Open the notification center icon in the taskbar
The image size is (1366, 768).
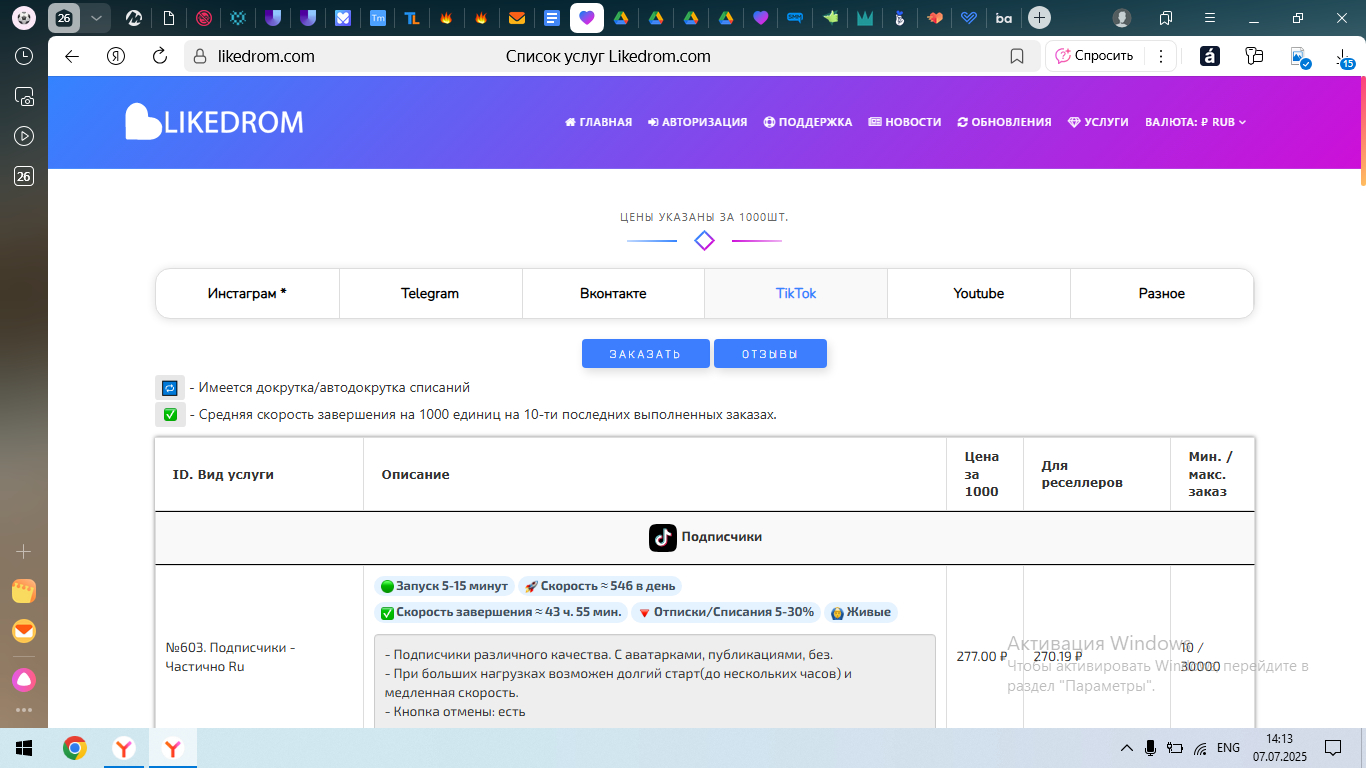click(x=1333, y=747)
